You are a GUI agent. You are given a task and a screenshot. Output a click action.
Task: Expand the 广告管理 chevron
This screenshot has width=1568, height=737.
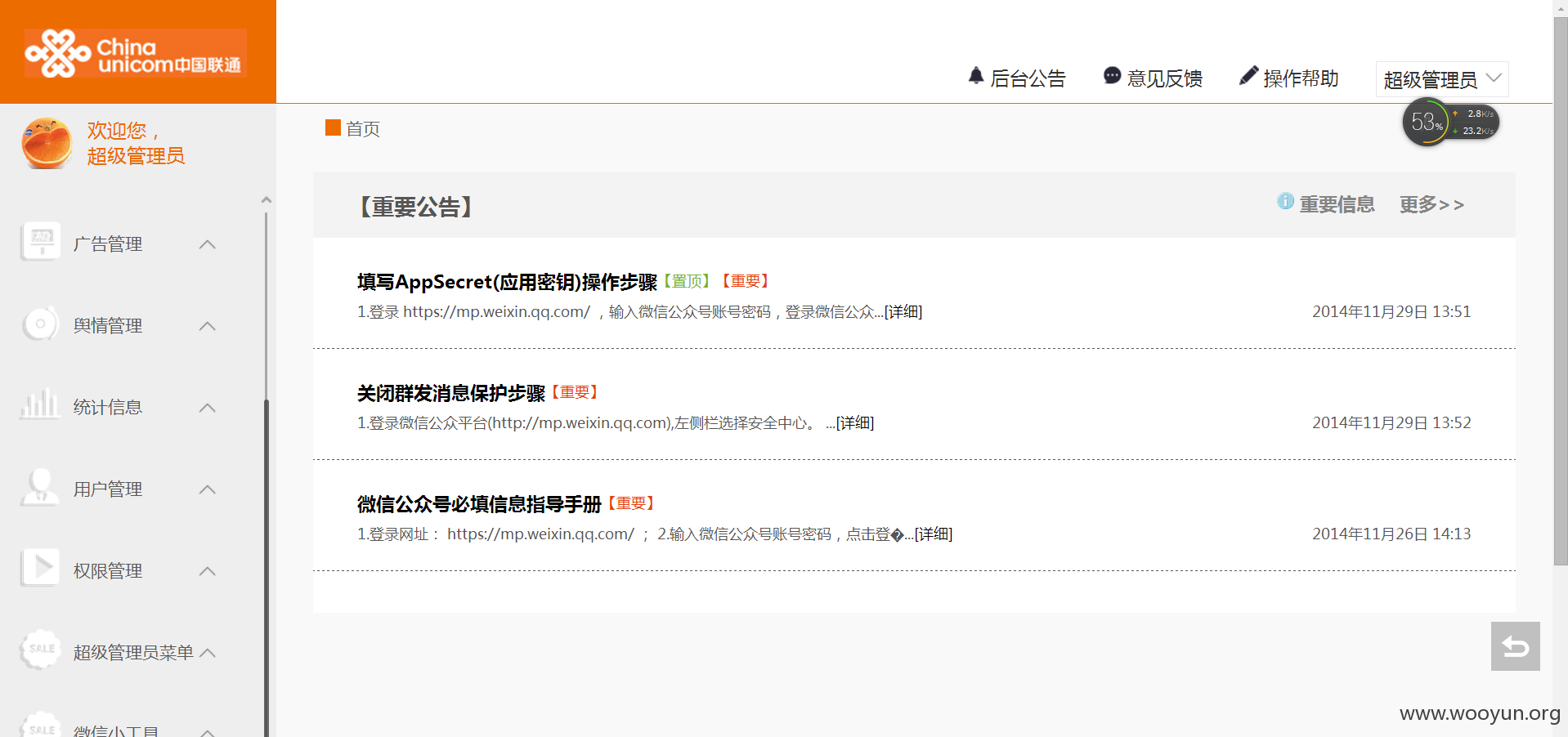click(208, 244)
